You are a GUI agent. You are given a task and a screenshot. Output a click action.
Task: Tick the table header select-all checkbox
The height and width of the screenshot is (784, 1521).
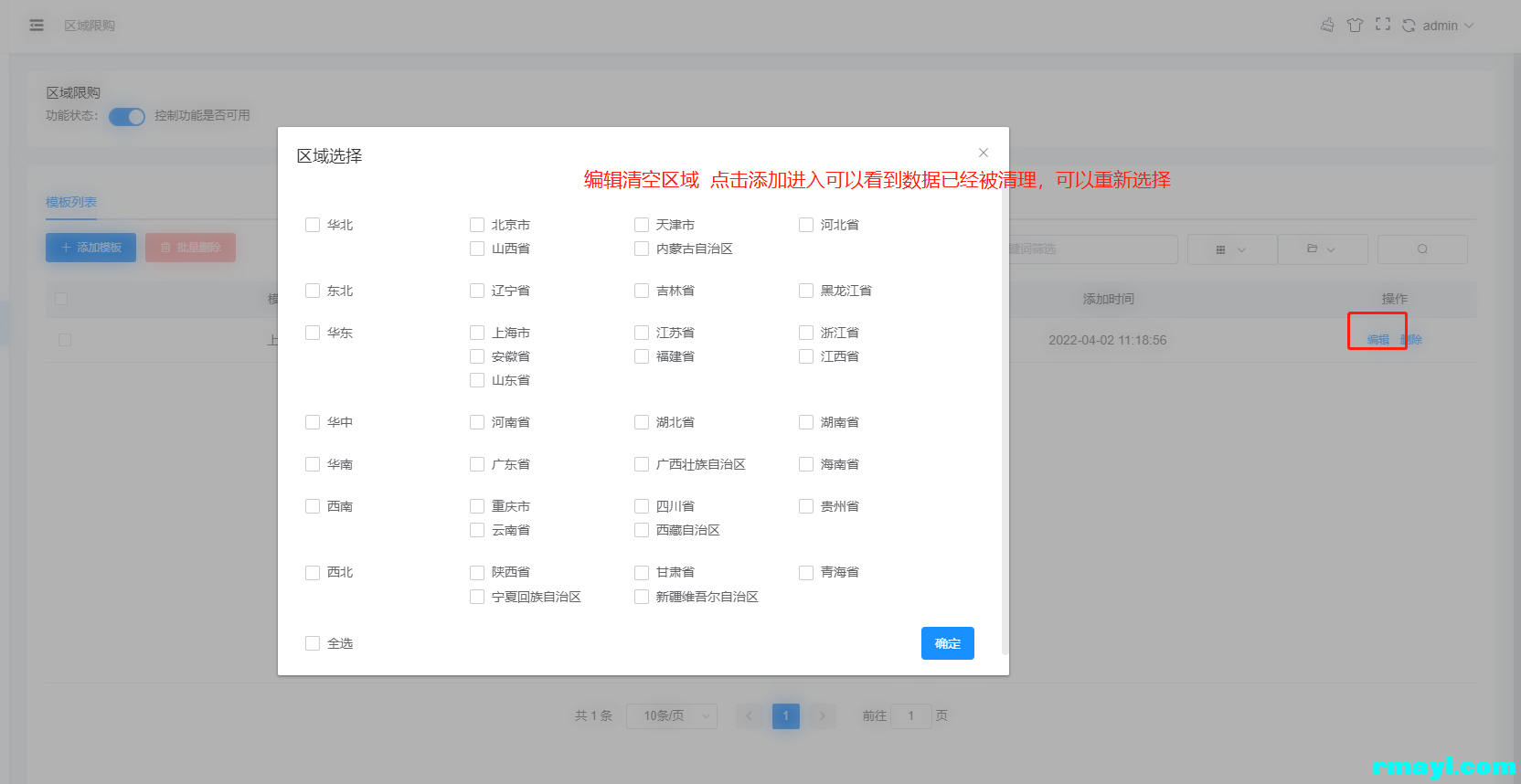[x=61, y=299]
